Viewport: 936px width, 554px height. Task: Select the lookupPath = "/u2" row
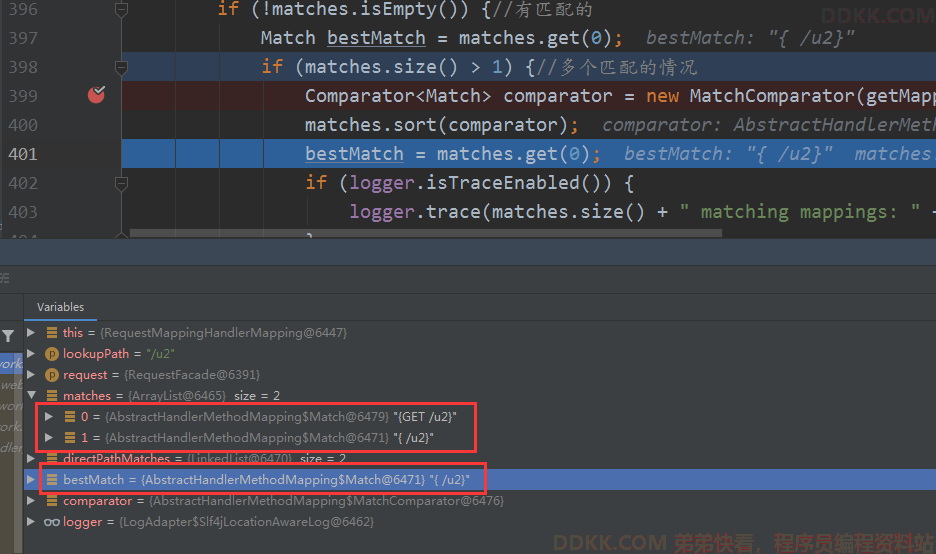pos(480,353)
